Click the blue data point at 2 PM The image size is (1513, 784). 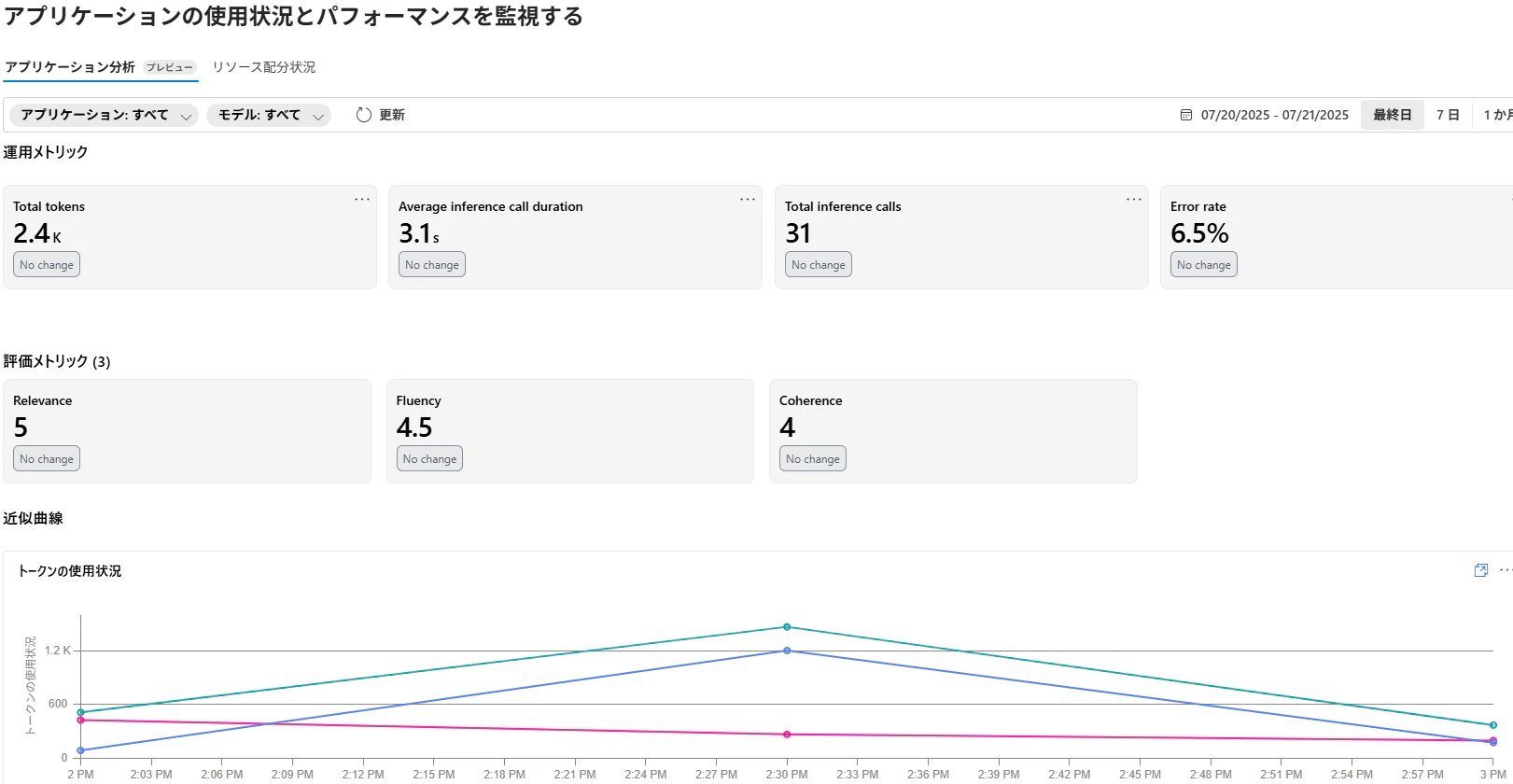(x=80, y=750)
